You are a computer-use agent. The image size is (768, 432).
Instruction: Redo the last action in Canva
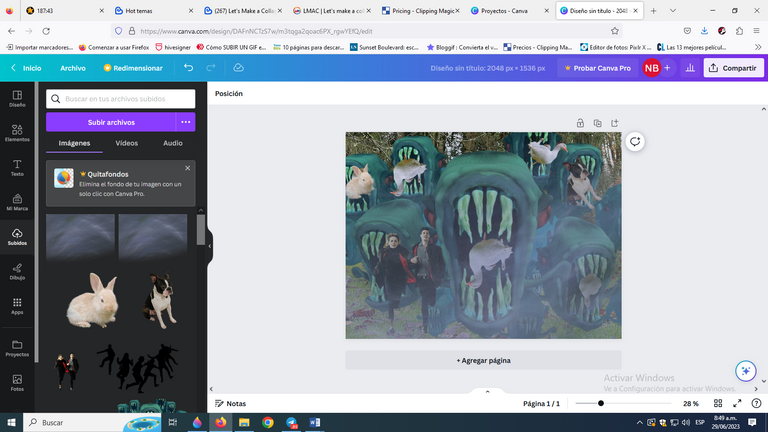click(x=211, y=68)
